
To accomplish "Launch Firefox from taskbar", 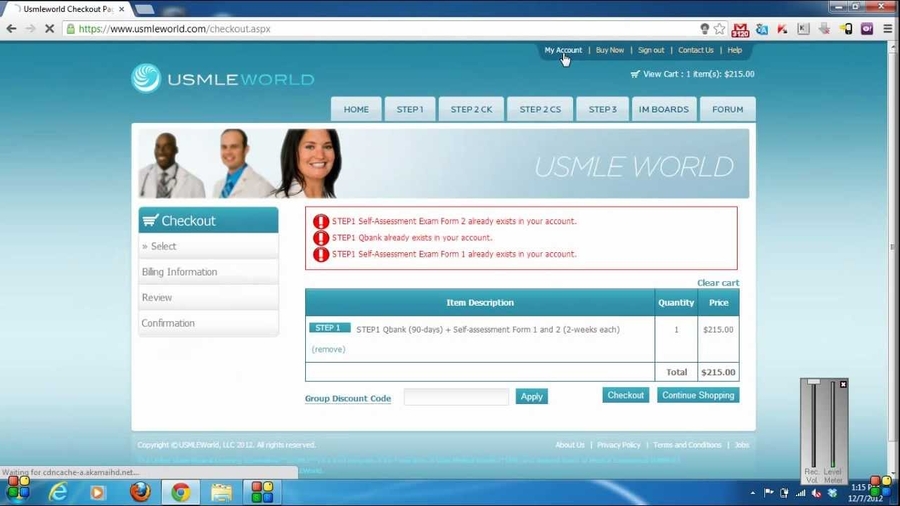I will pyautogui.click(x=139, y=492).
